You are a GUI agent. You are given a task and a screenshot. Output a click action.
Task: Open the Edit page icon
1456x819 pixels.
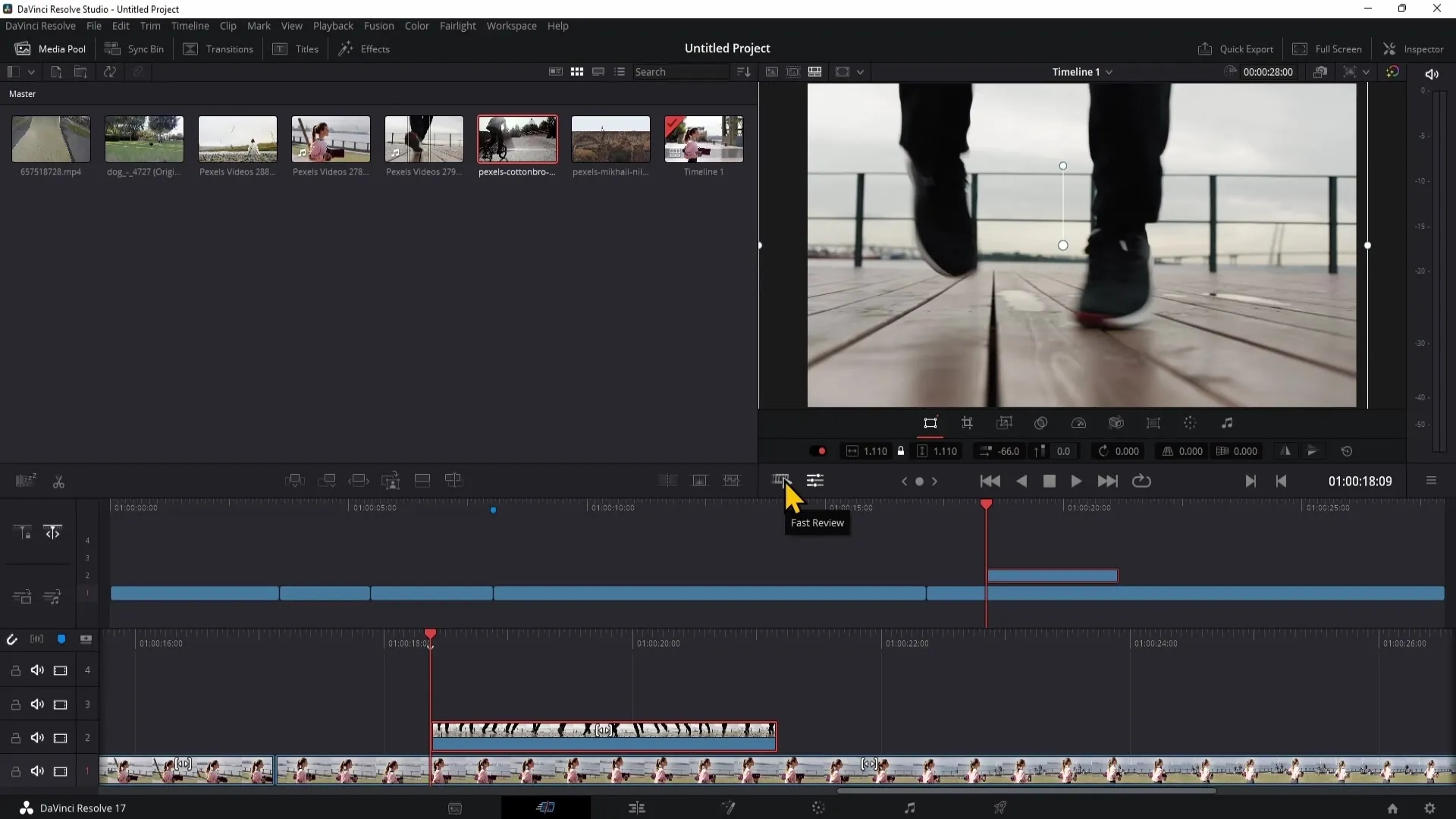637,808
